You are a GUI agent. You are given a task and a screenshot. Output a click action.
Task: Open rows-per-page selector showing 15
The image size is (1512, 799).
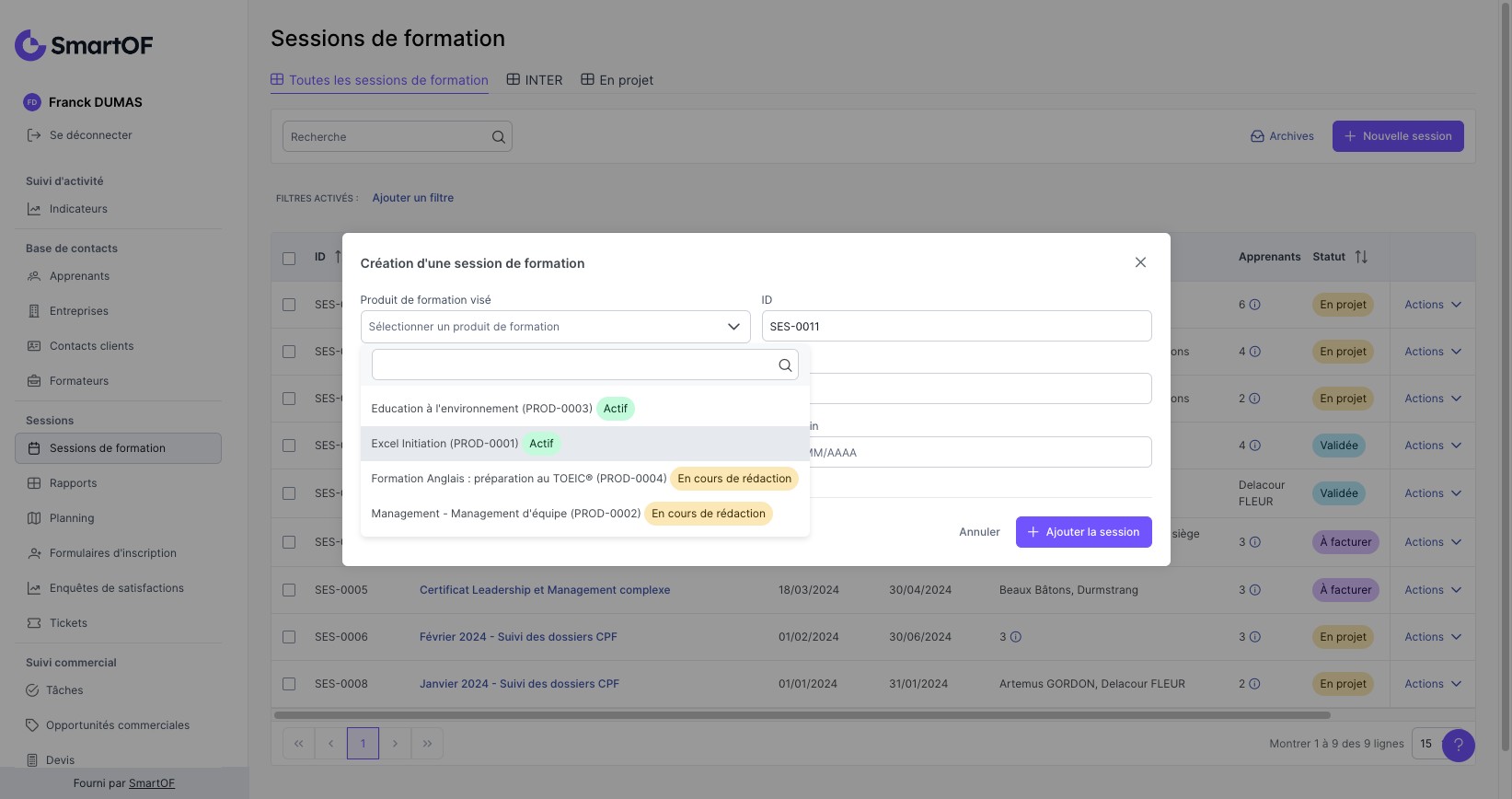pyautogui.click(x=1426, y=744)
